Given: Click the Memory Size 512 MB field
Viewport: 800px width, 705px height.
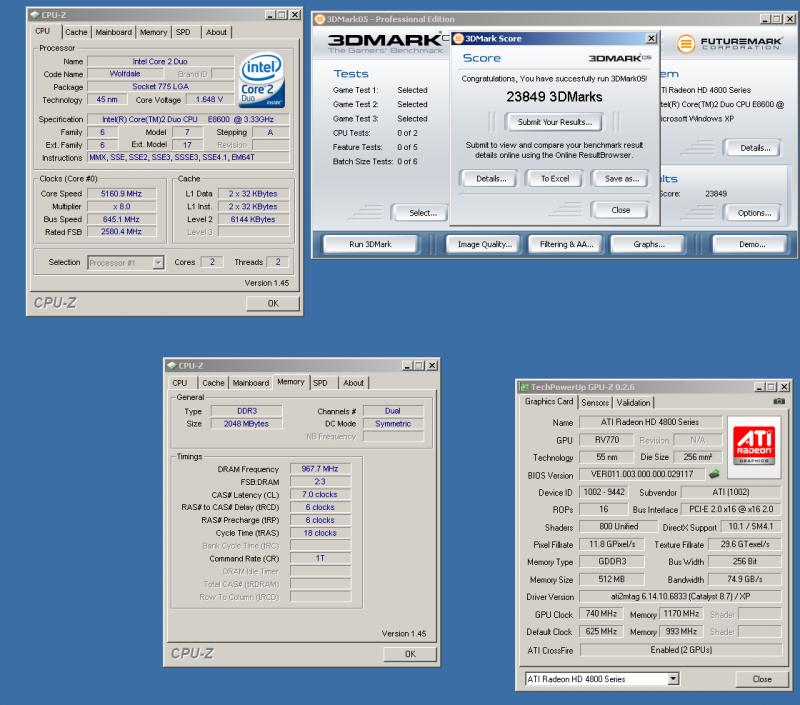Looking at the screenshot, I should [x=611, y=579].
